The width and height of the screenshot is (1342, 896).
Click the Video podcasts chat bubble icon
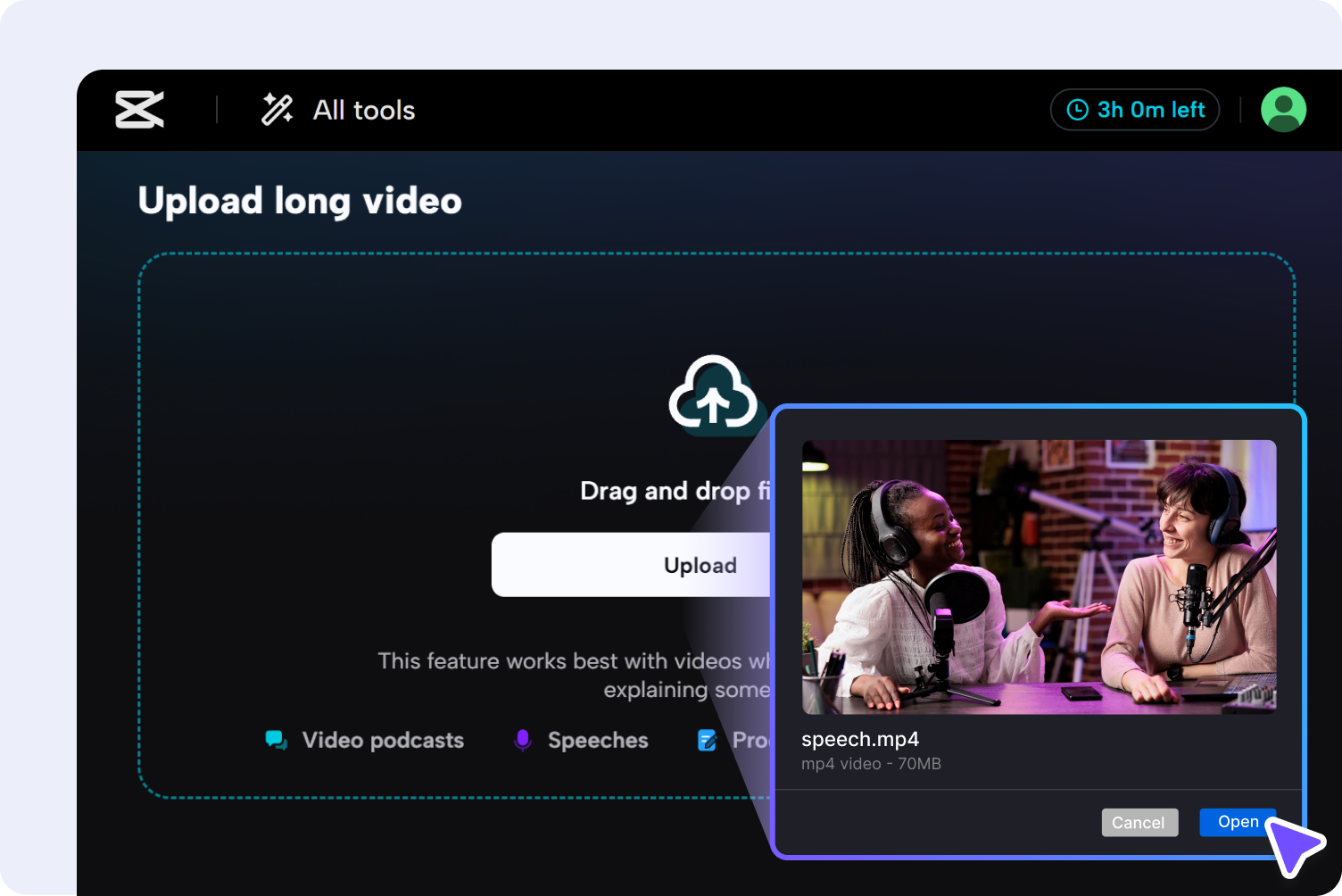pos(276,740)
